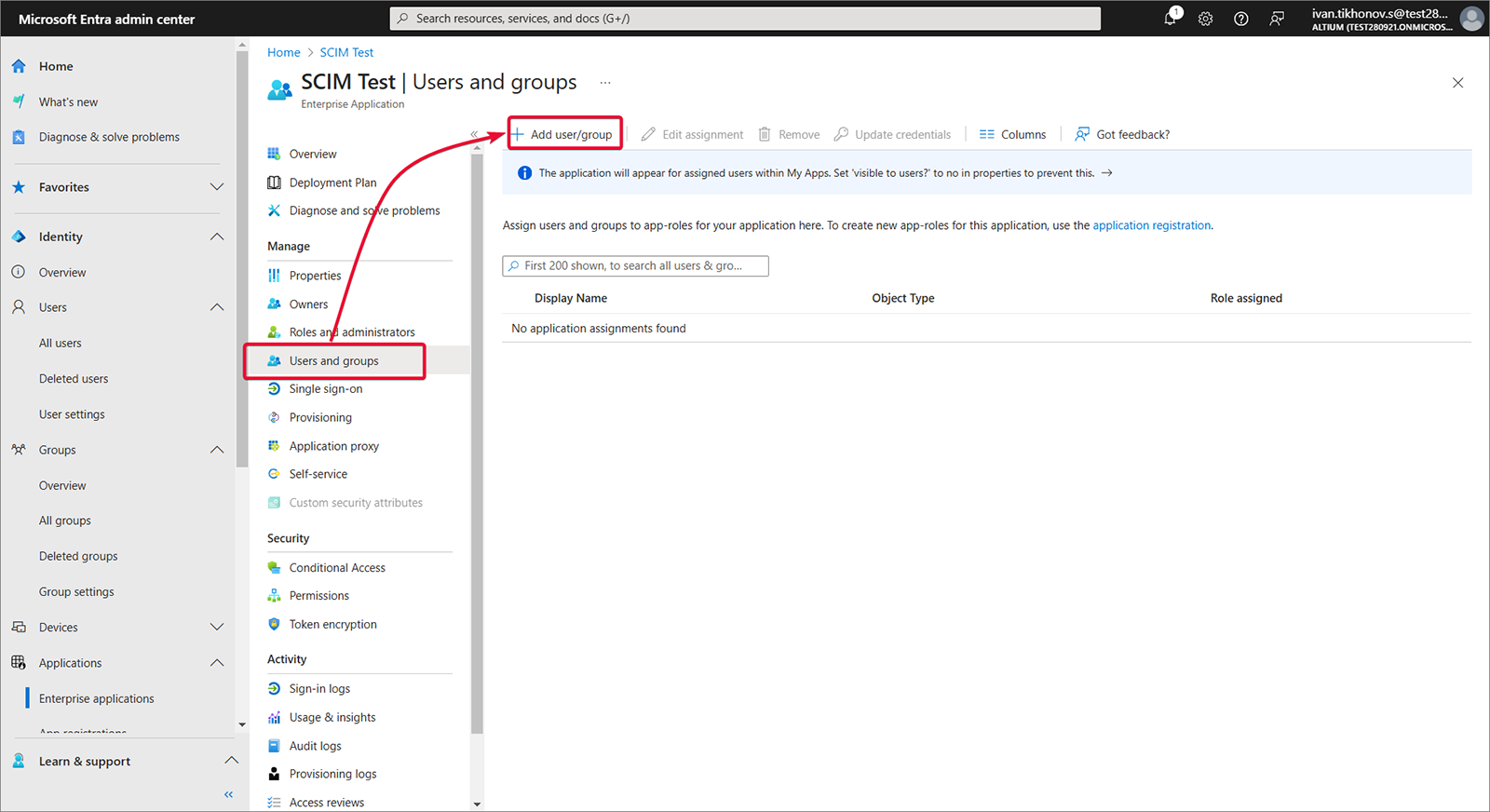Image resolution: width=1490 pixels, height=812 pixels.
Task: Collapse the Identity section chevron
Action: click(x=217, y=237)
